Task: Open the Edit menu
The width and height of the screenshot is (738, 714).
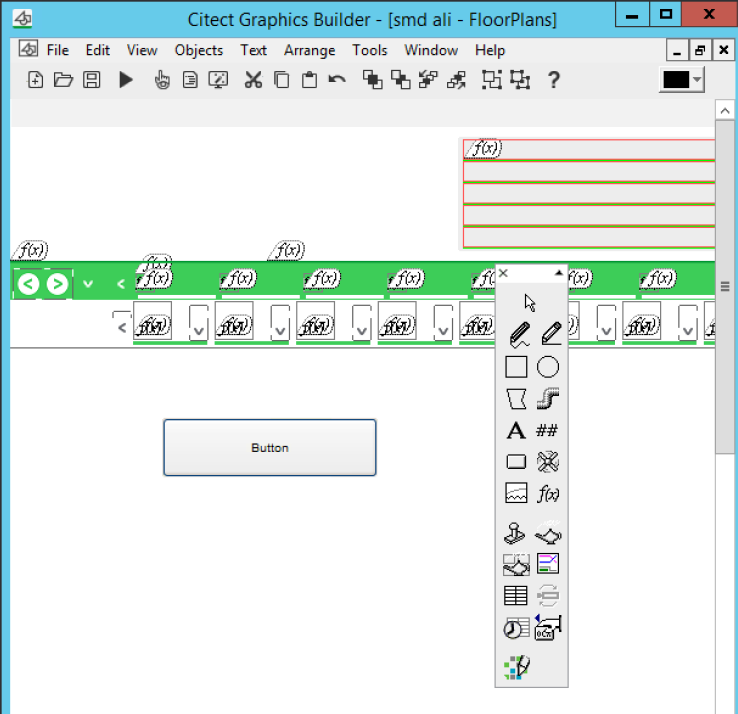Action: [97, 50]
